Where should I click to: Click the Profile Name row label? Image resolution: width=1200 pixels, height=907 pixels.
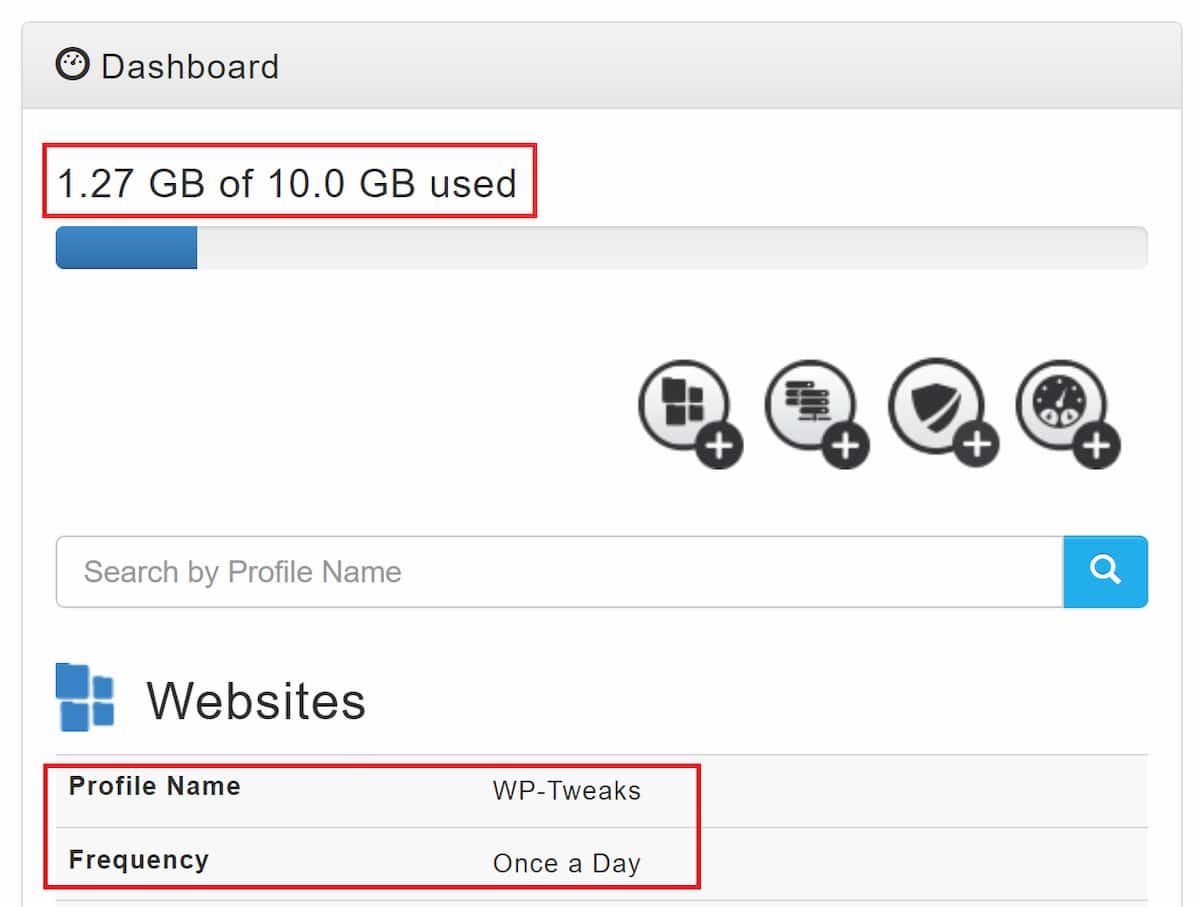click(x=153, y=786)
